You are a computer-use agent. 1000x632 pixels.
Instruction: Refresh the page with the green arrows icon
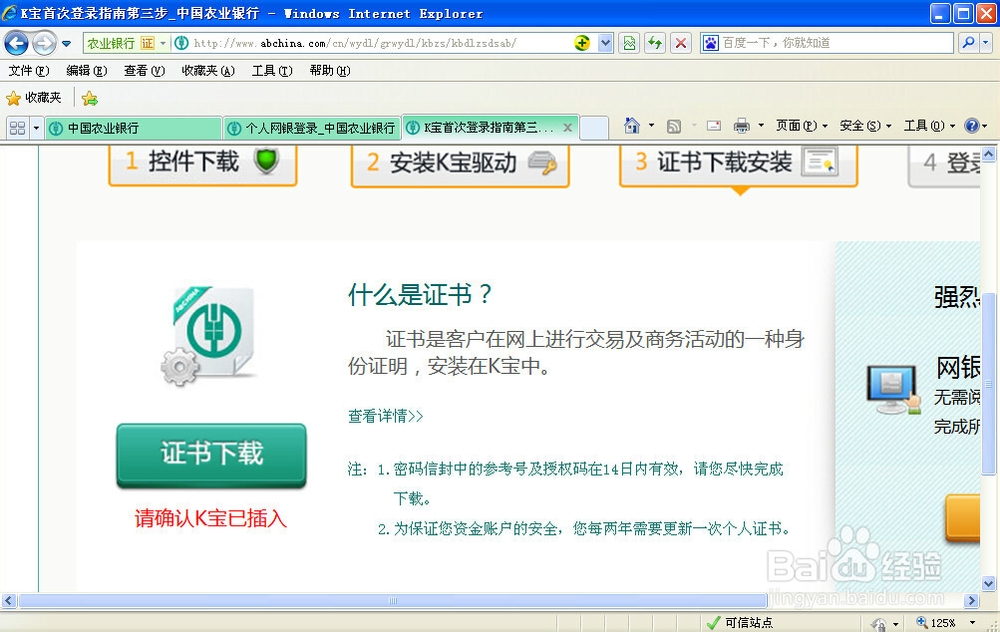(x=655, y=43)
